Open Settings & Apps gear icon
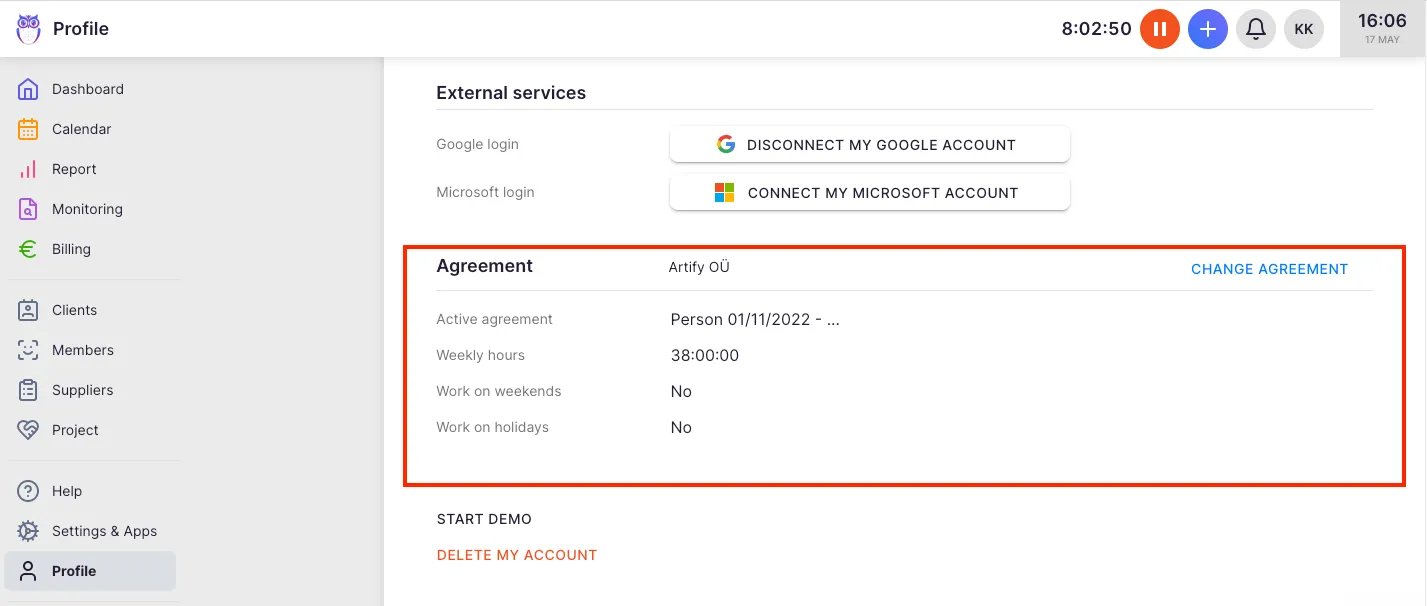 pos(30,531)
